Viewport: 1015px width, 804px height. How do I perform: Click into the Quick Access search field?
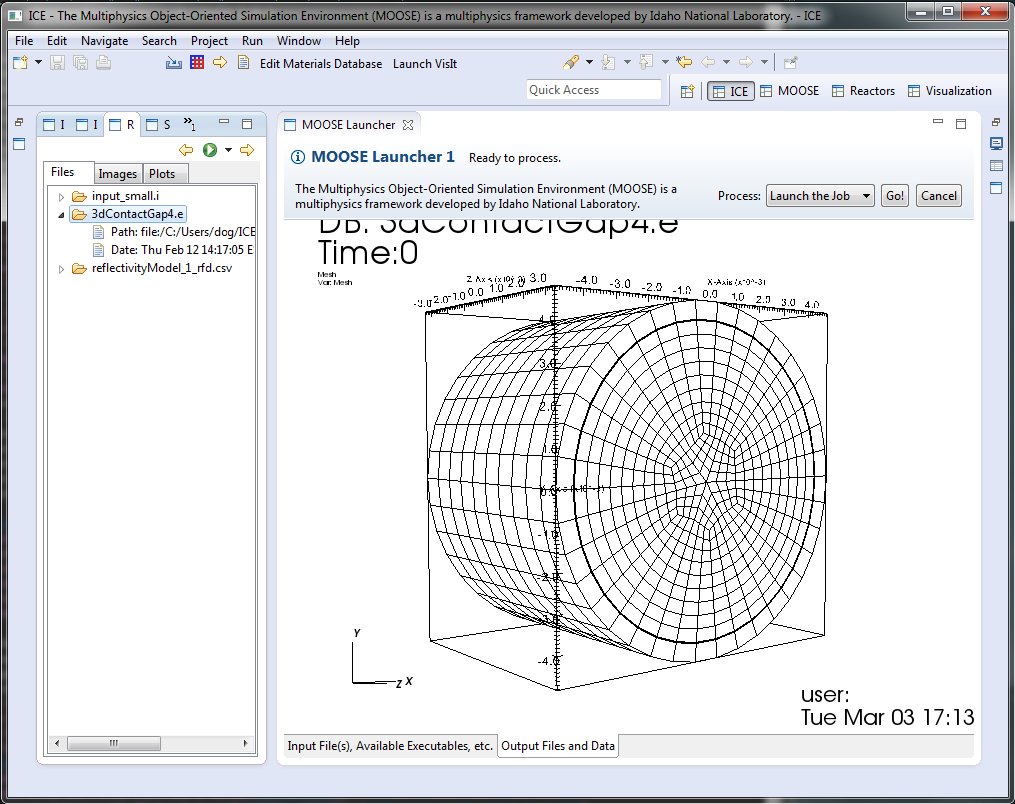tap(594, 90)
